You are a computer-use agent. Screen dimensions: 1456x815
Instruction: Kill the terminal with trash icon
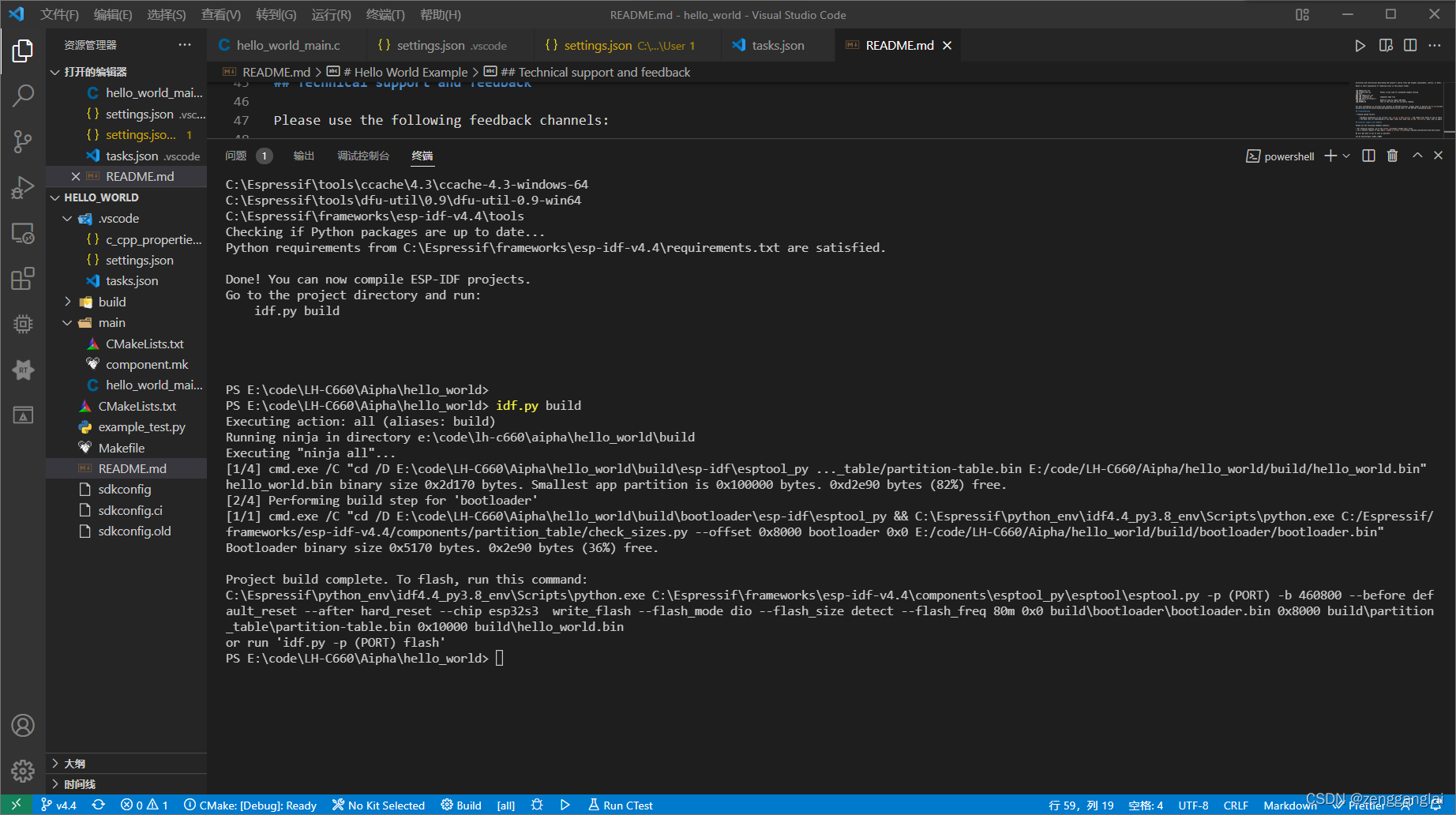tap(1392, 156)
